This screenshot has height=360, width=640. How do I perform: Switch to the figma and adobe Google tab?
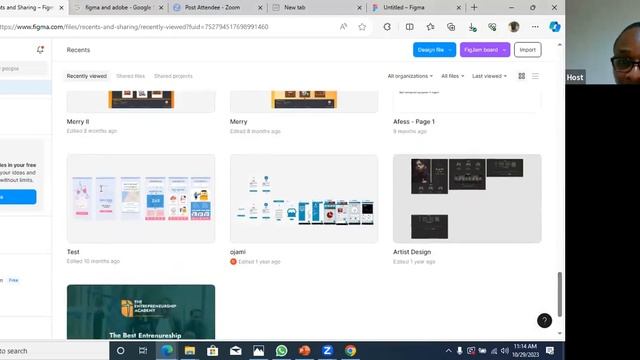[118, 7]
